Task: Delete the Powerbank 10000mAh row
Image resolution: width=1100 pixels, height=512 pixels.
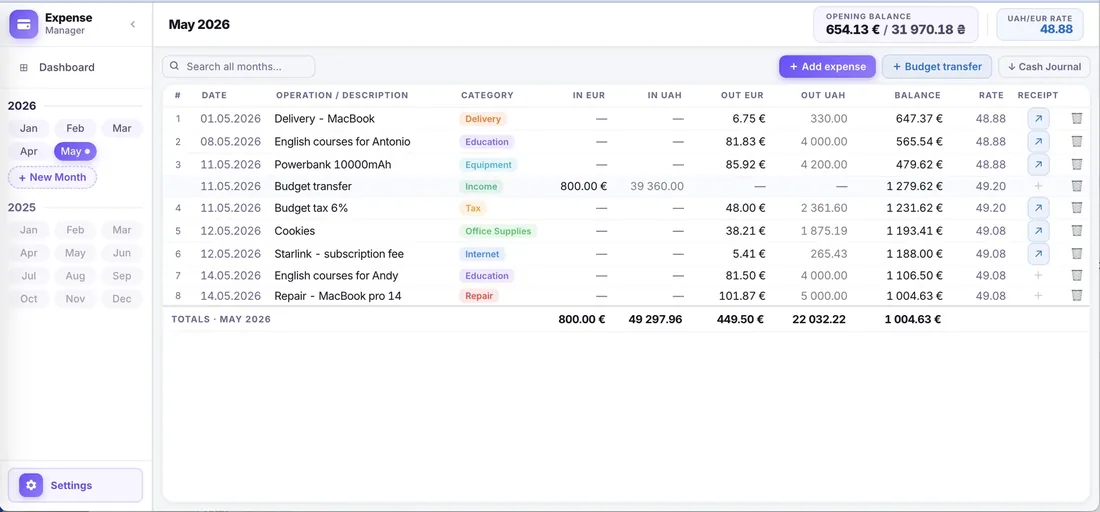Action: 1077,164
